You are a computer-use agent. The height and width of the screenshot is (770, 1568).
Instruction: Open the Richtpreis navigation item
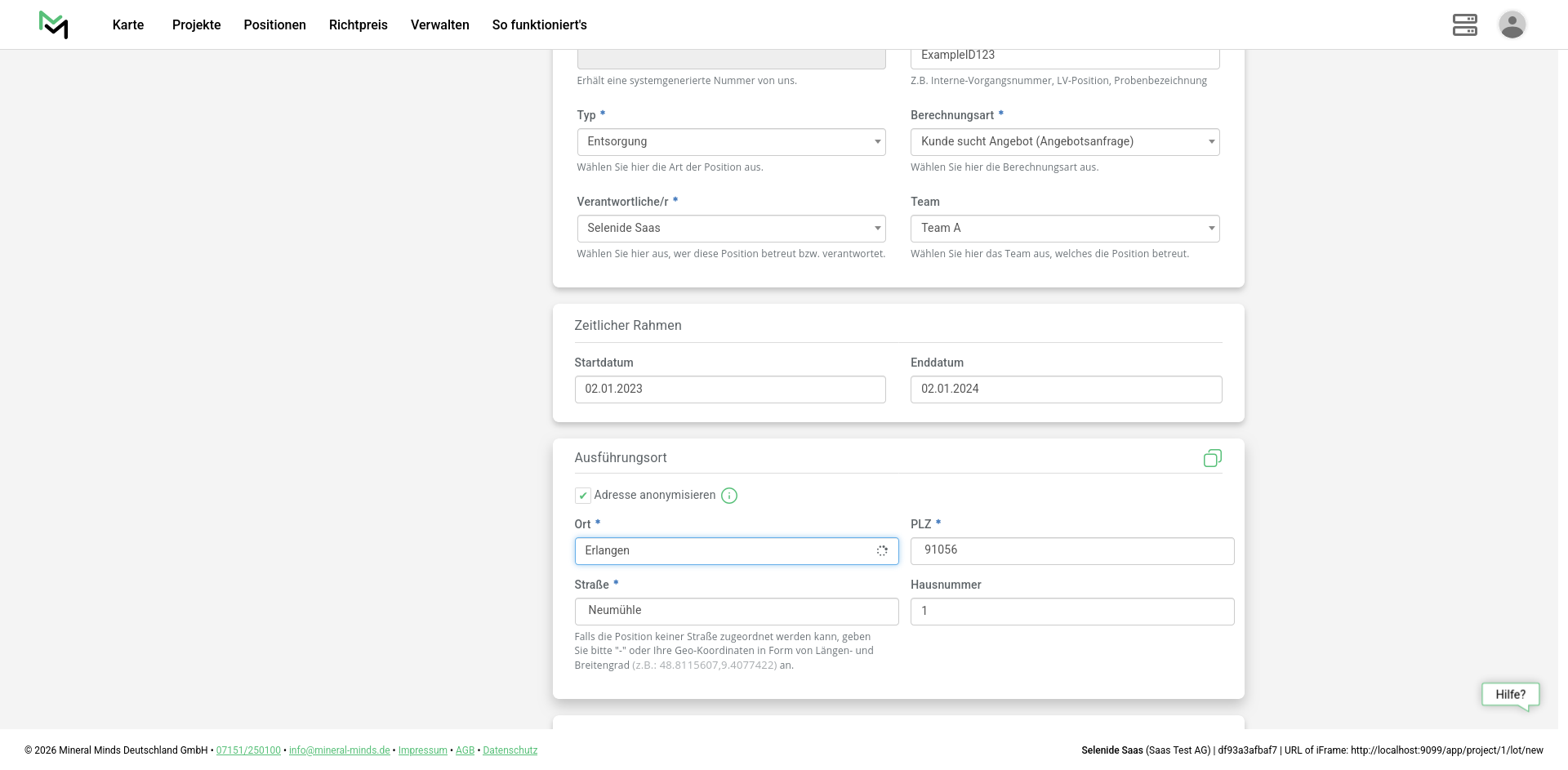click(358, 24)
